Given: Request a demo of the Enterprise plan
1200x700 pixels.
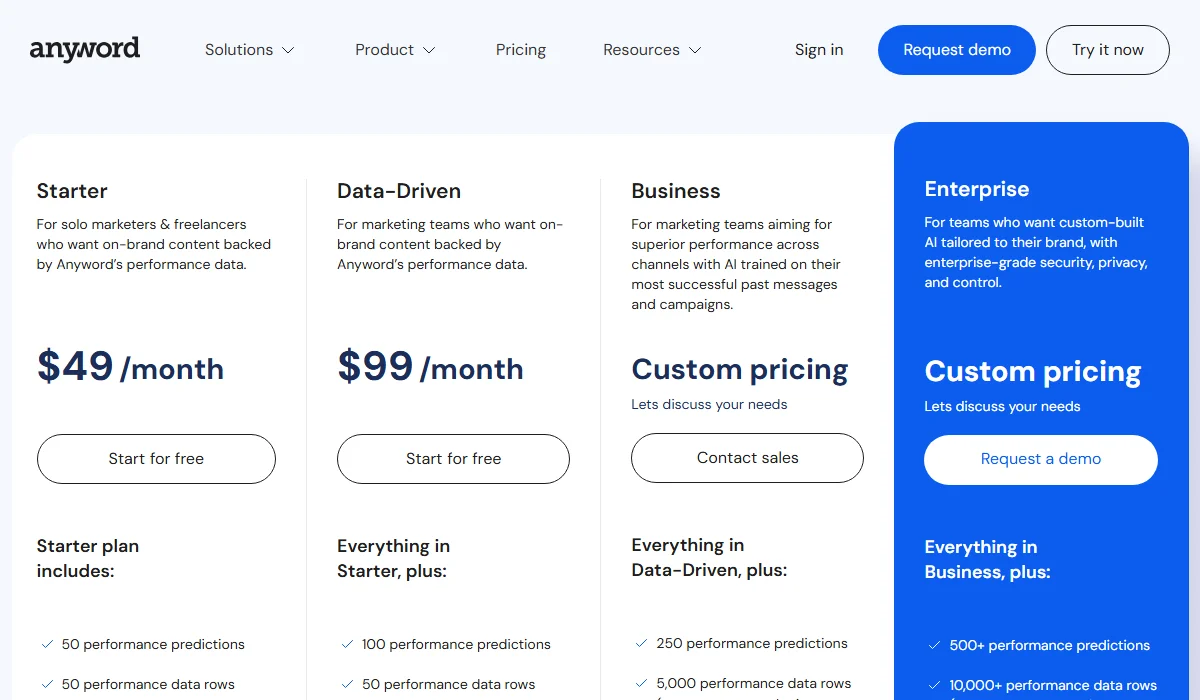Looking at the screenshot, I should (x=1040, y=459).
